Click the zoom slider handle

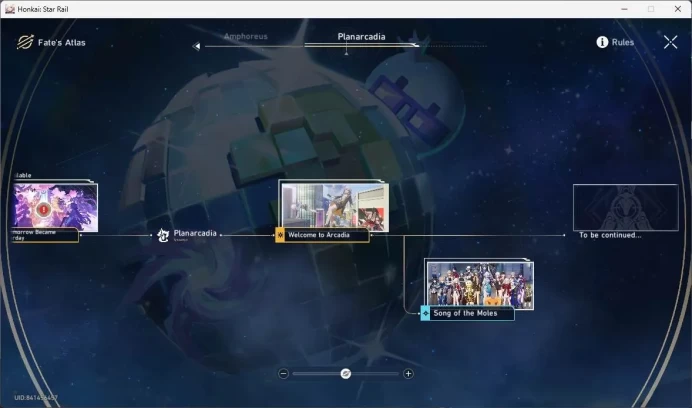(x=346, y=374)
